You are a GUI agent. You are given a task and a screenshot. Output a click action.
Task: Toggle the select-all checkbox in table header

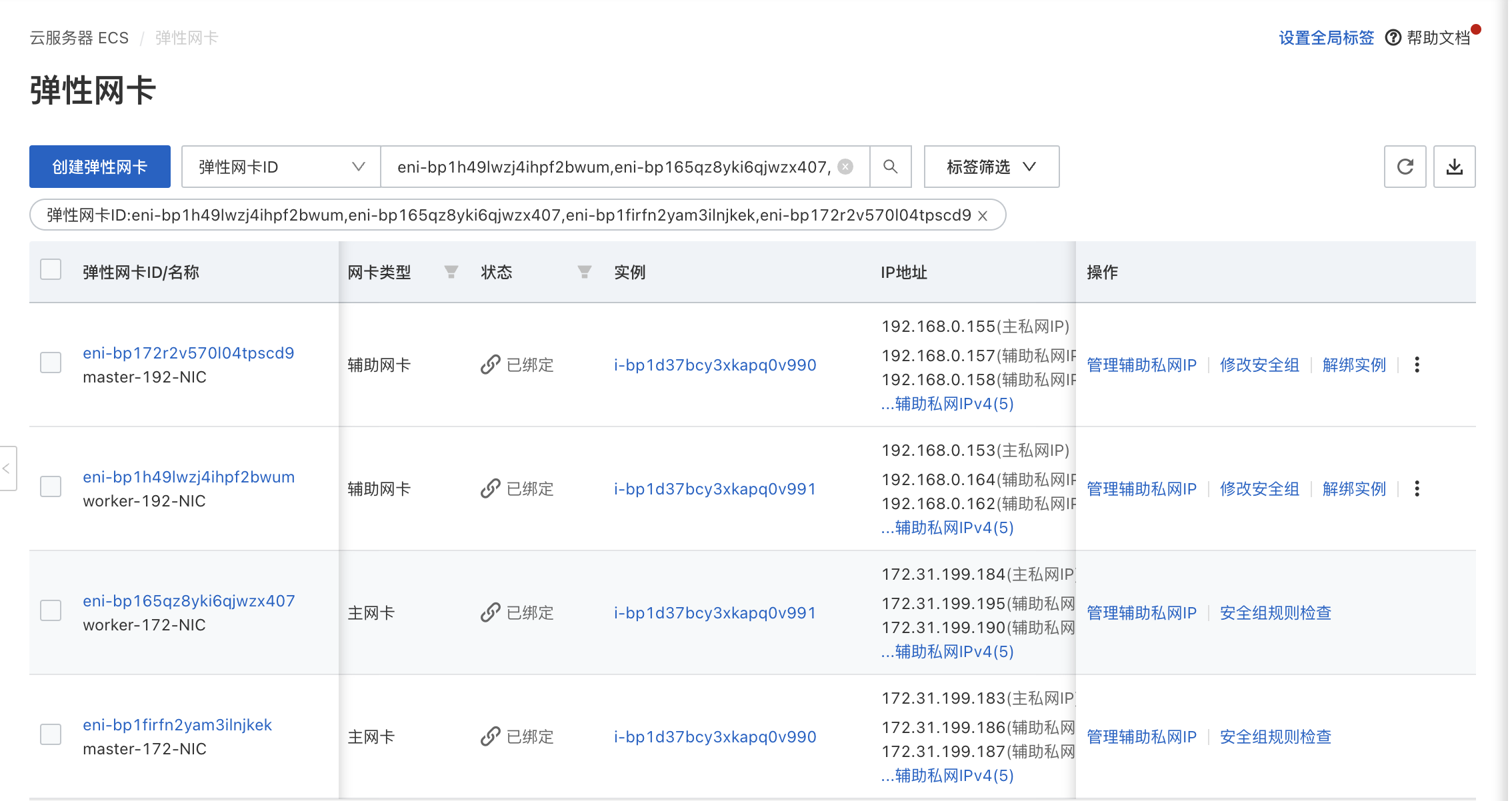click(51, 268)
